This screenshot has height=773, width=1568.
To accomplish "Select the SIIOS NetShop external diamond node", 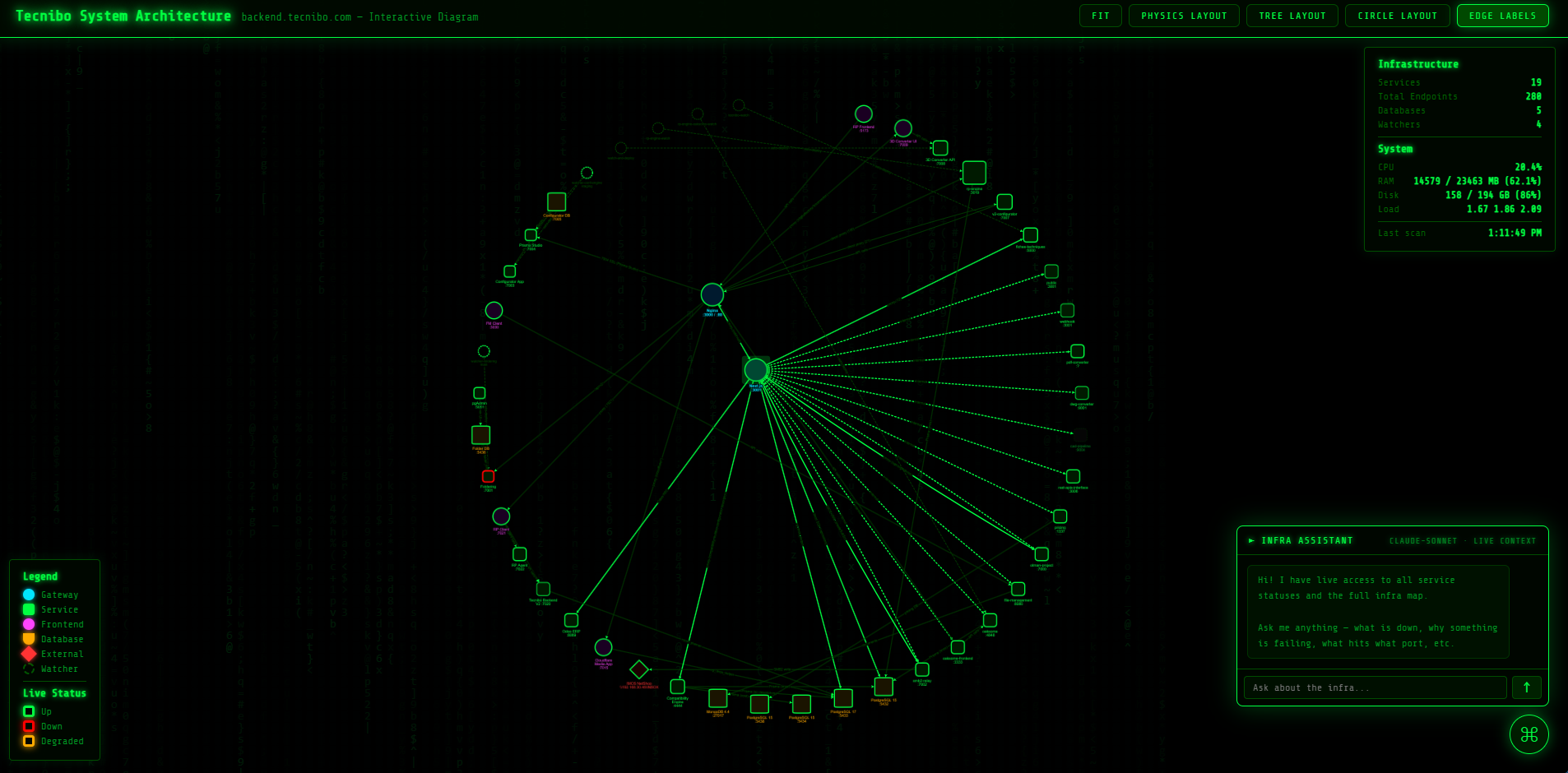I will pyautogui.click(x=639, y=669).
